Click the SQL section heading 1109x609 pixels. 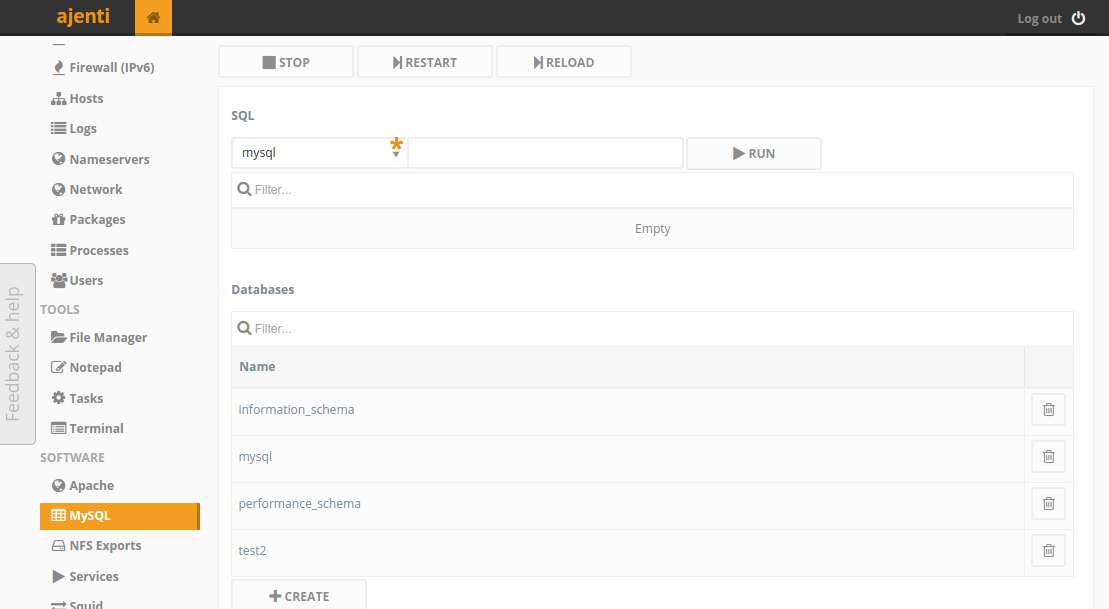(x=243, y=115)
